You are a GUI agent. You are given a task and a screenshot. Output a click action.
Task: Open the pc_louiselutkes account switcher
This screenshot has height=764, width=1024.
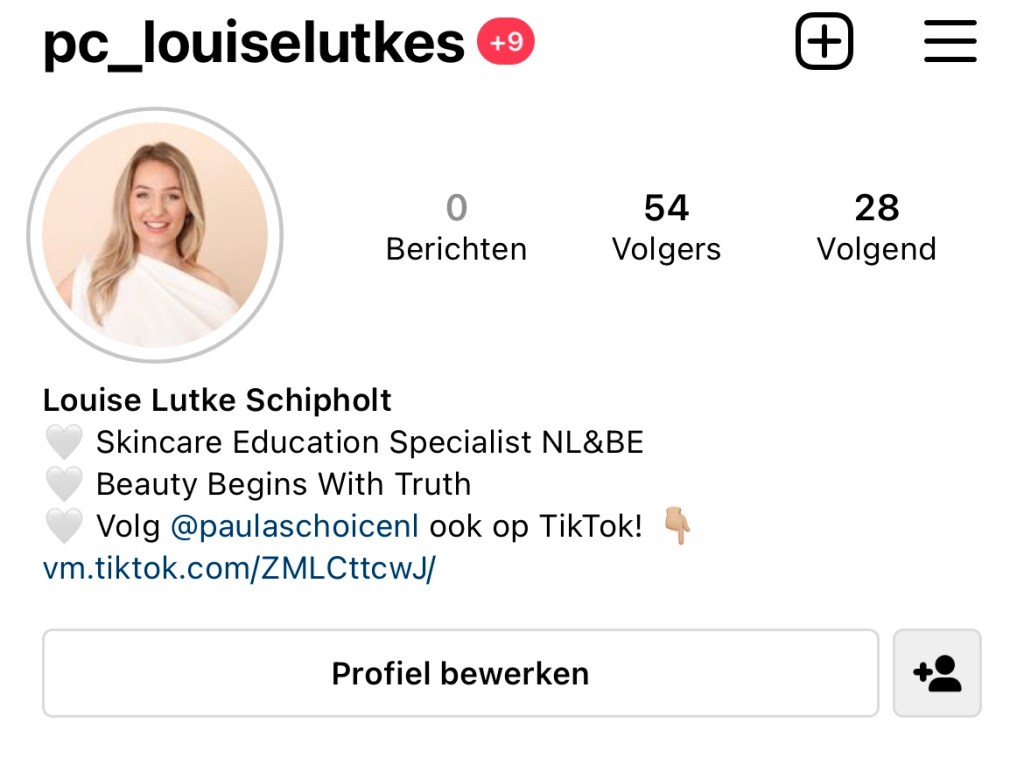pos(254,43)
